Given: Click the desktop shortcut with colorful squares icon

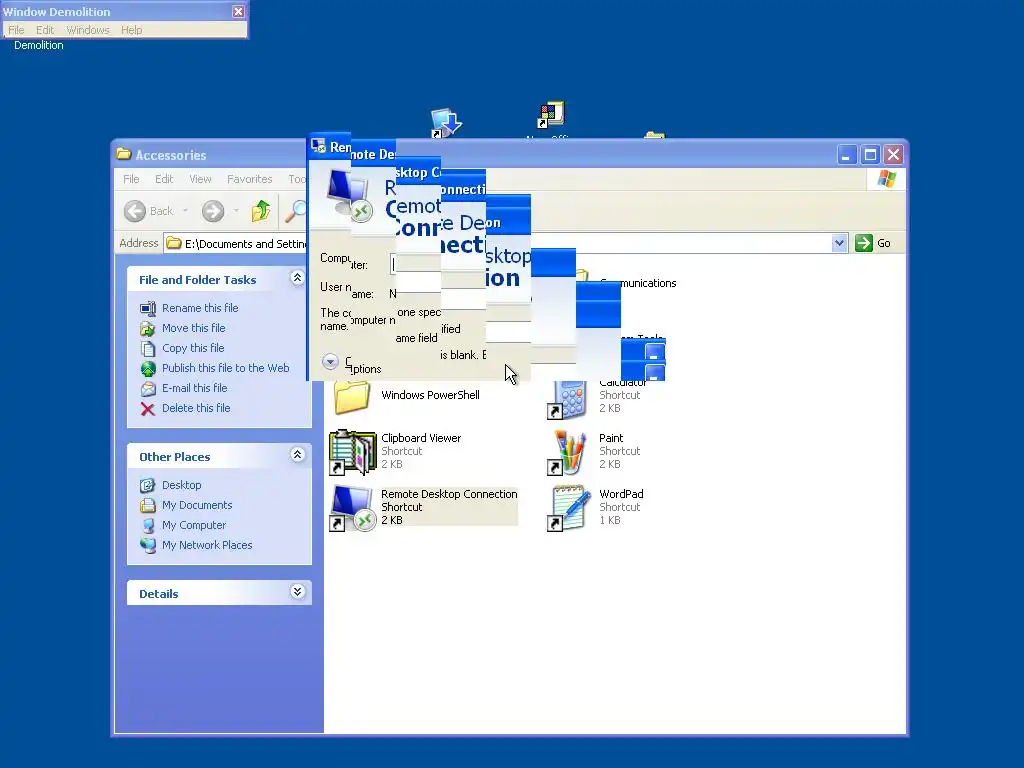Looking at the screenshot, I should (551, 115).
